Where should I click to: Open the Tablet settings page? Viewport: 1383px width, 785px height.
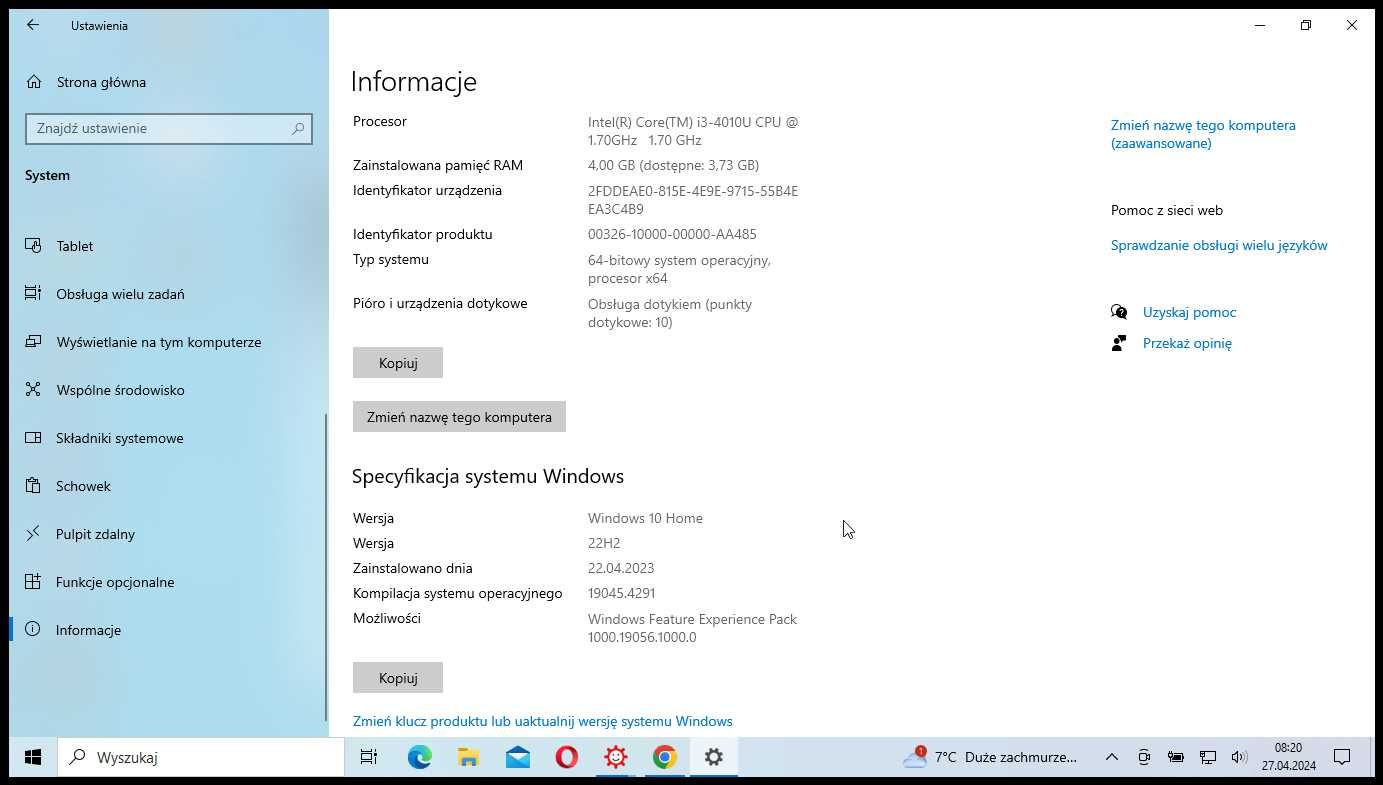click(x=75, y=246)
